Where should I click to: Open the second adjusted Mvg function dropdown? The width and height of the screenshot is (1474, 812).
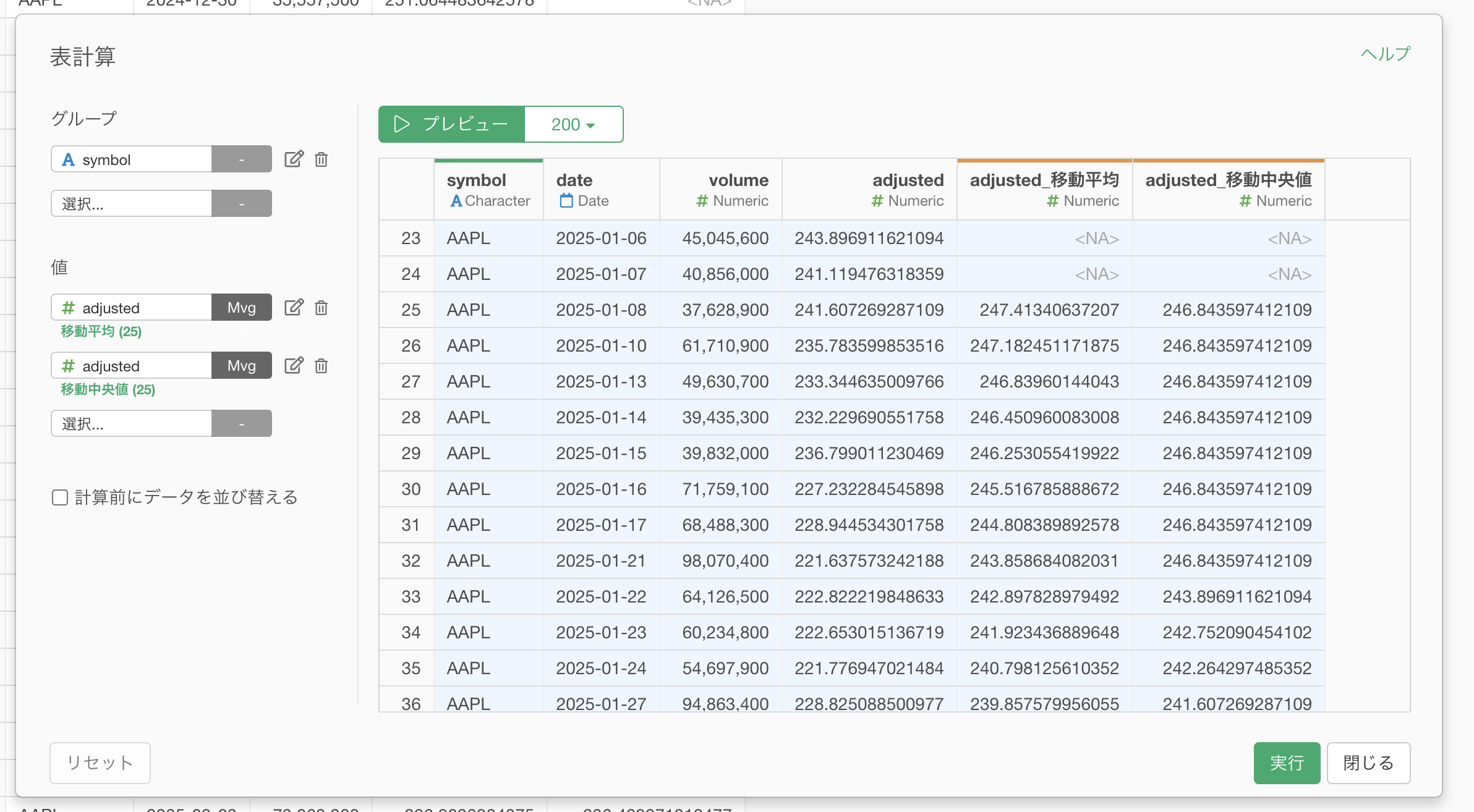pyautogui.click(x=241, y=366)
